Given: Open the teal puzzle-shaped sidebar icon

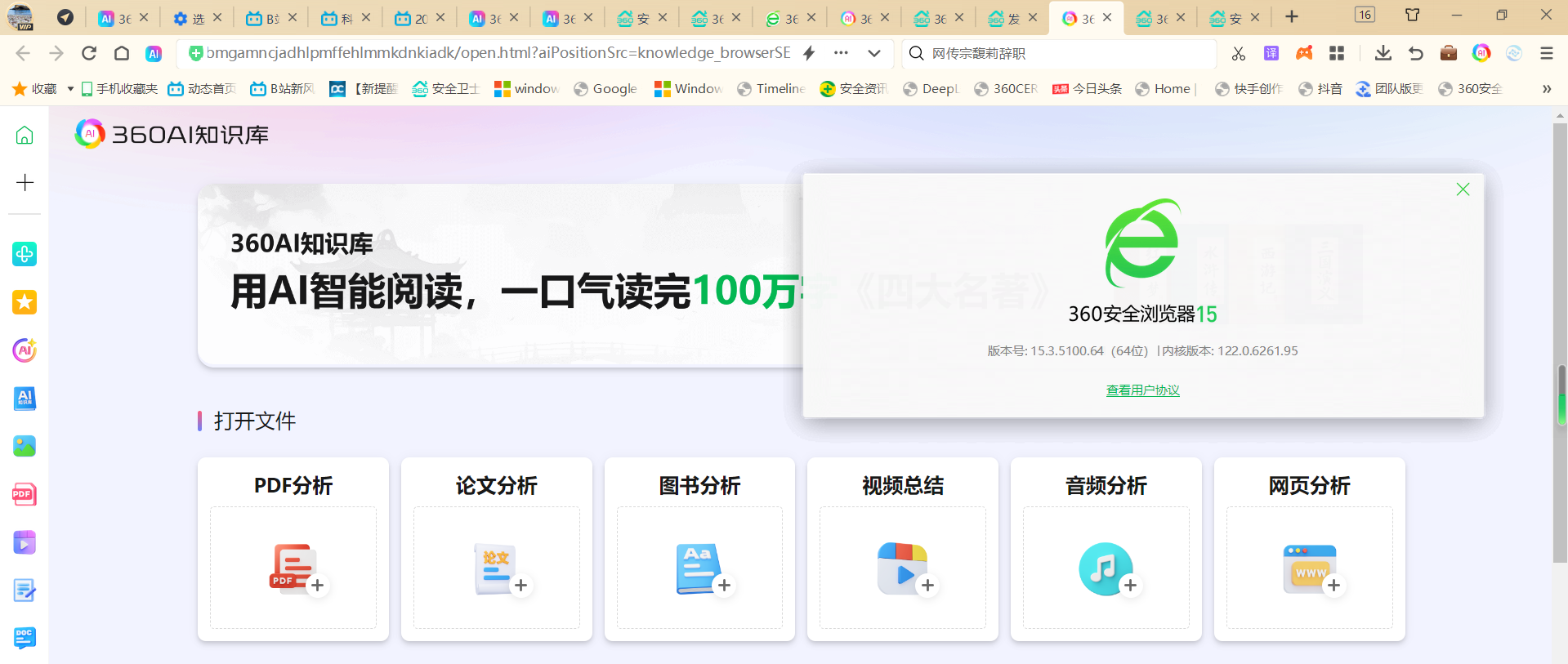Looking at the screenshot, I should click(25, 254).
